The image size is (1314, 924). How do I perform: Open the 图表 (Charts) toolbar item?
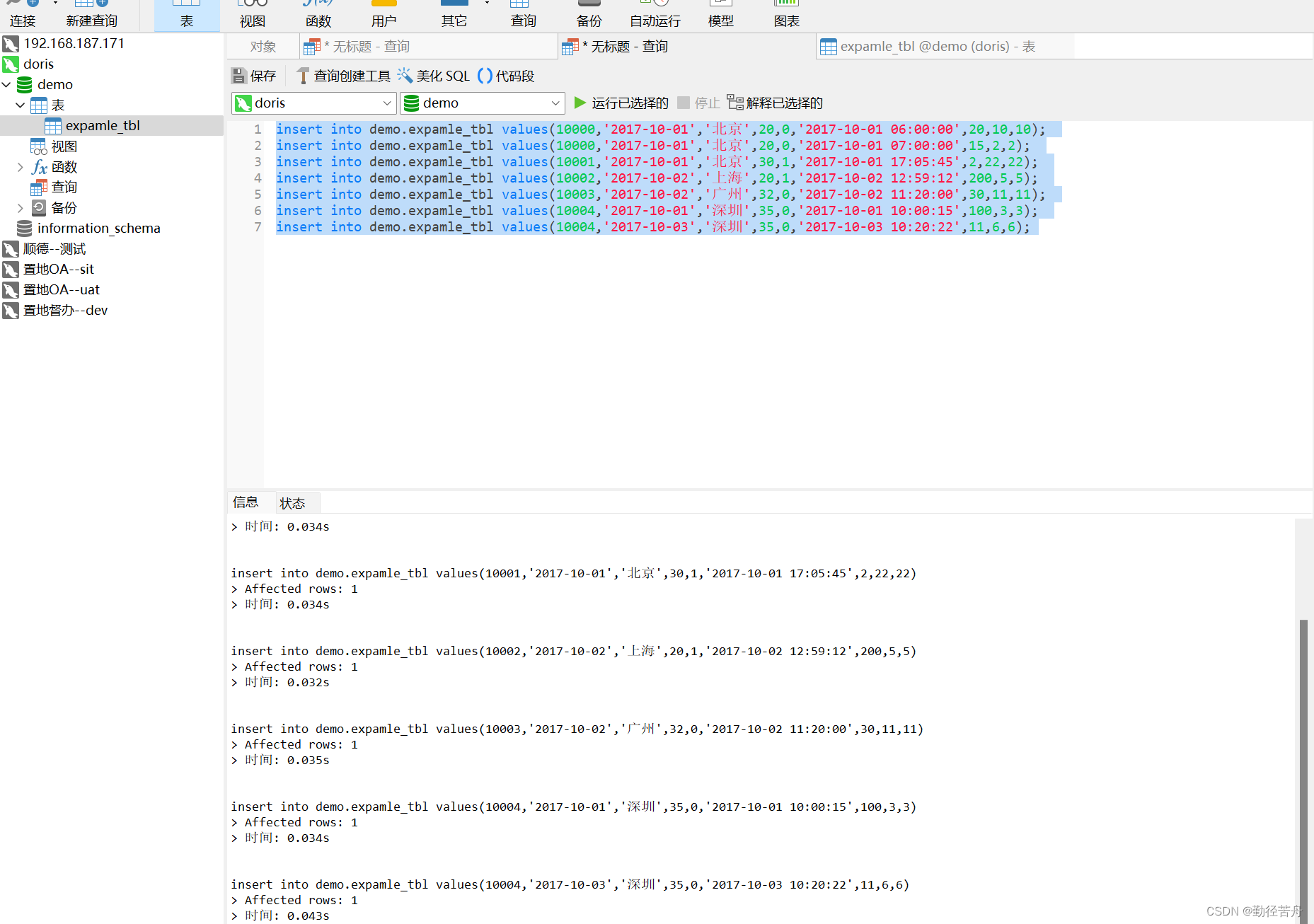click(x=787, y=16)
